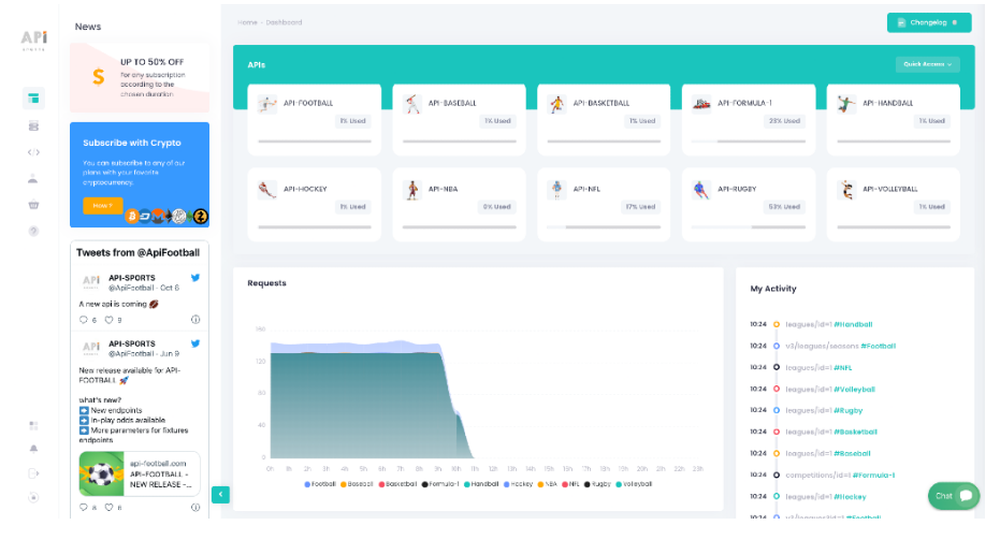Image resolution: width=1000 pixels, height=543 pixels.
Task: Click the API Sports logo
Action: click(34, 40)
